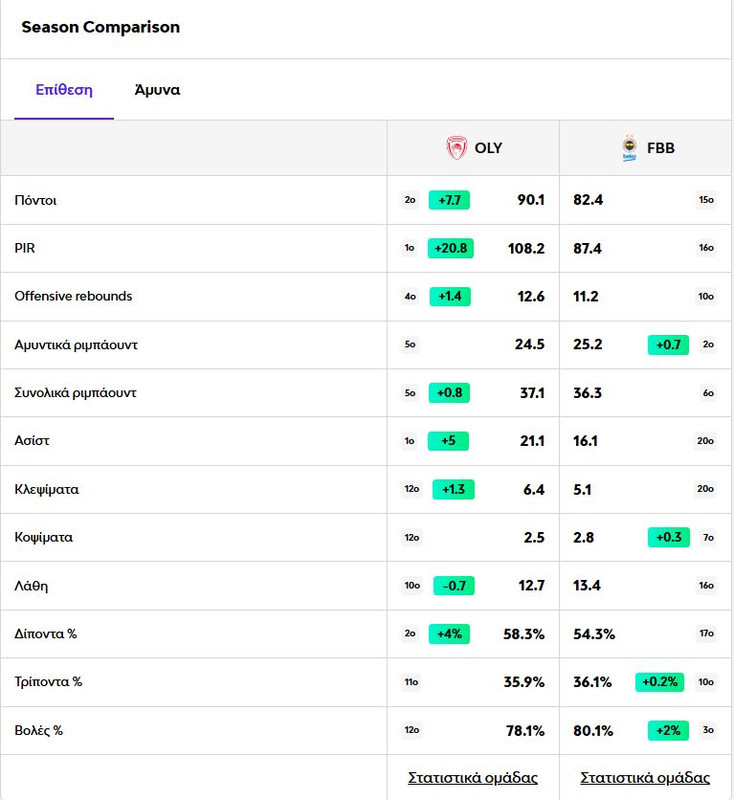Select the Πόντοι row label
The image size is (734, 800).
point(35,200)
